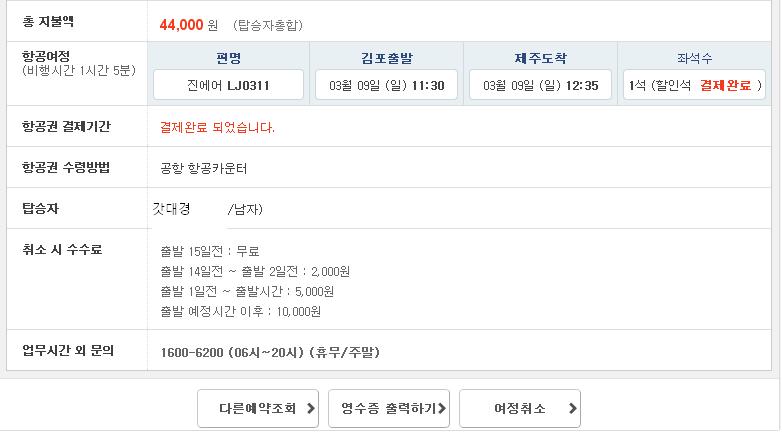The width and height of the screenshot is (782, 435).
Task: Click the arrow icon on 영수증 출력하기
Action: [x=442, y=409]
